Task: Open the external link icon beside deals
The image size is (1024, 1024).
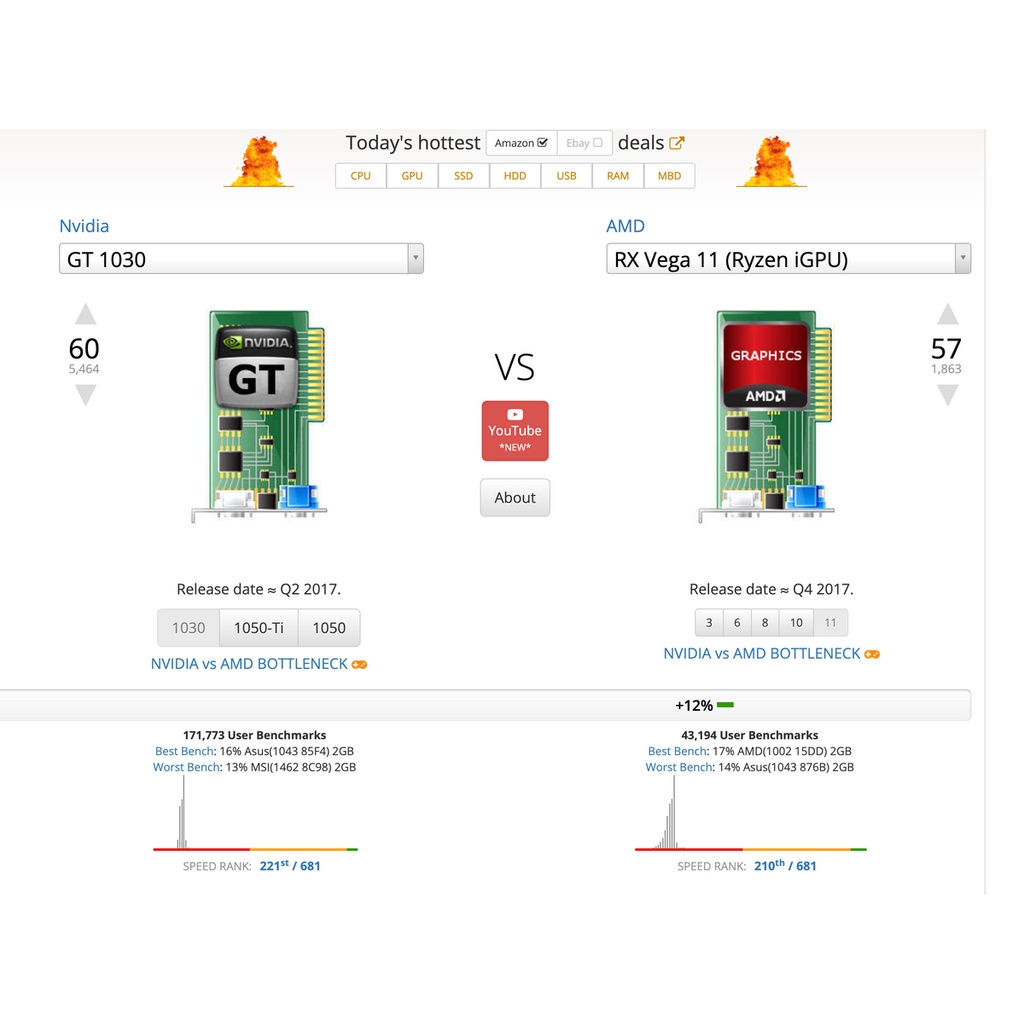Action: coord(677,143)
